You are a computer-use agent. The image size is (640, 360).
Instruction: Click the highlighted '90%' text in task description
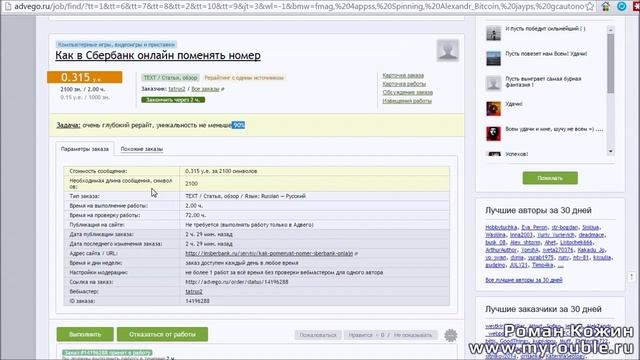(x=238, y=125)
